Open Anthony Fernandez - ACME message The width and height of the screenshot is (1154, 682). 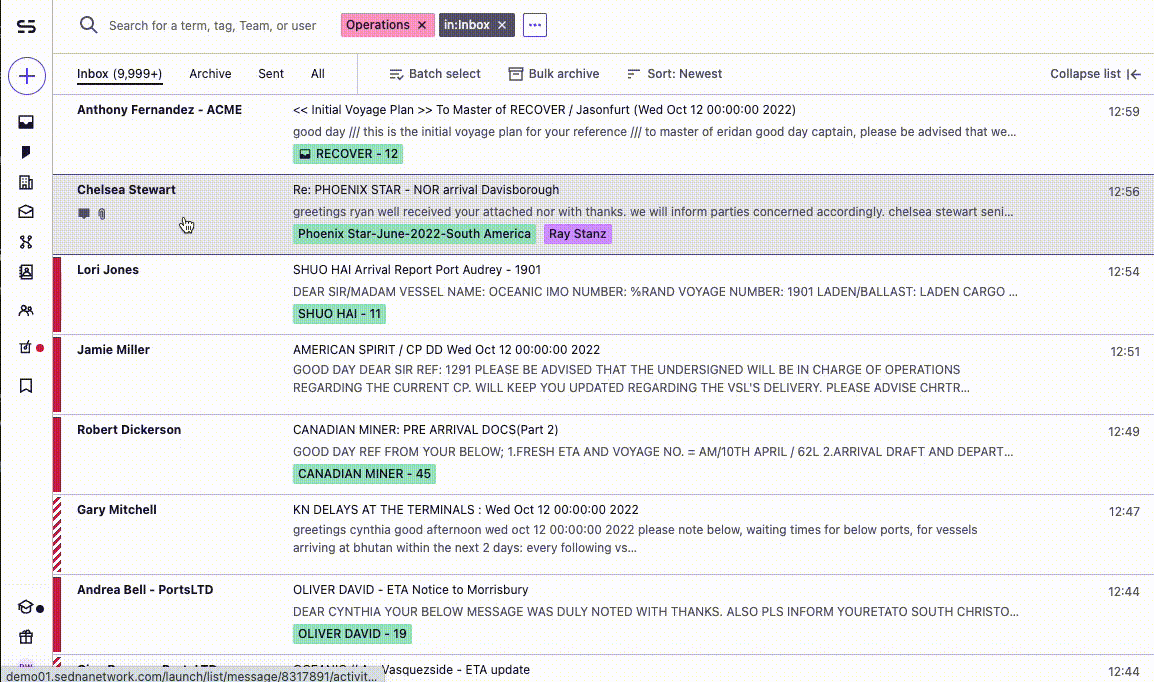click(603, 134)
